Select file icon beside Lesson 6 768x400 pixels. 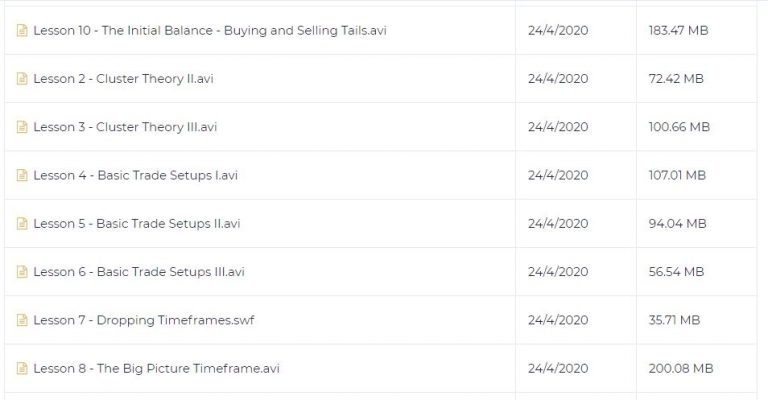coord(22,272)
